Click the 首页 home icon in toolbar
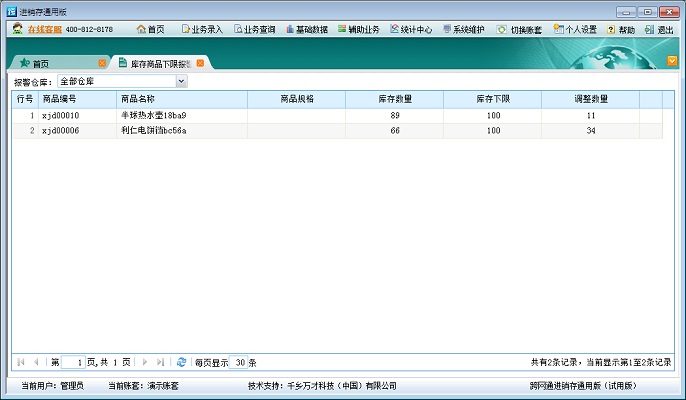This screenshot has width=686, height=400. pos(150,30)
